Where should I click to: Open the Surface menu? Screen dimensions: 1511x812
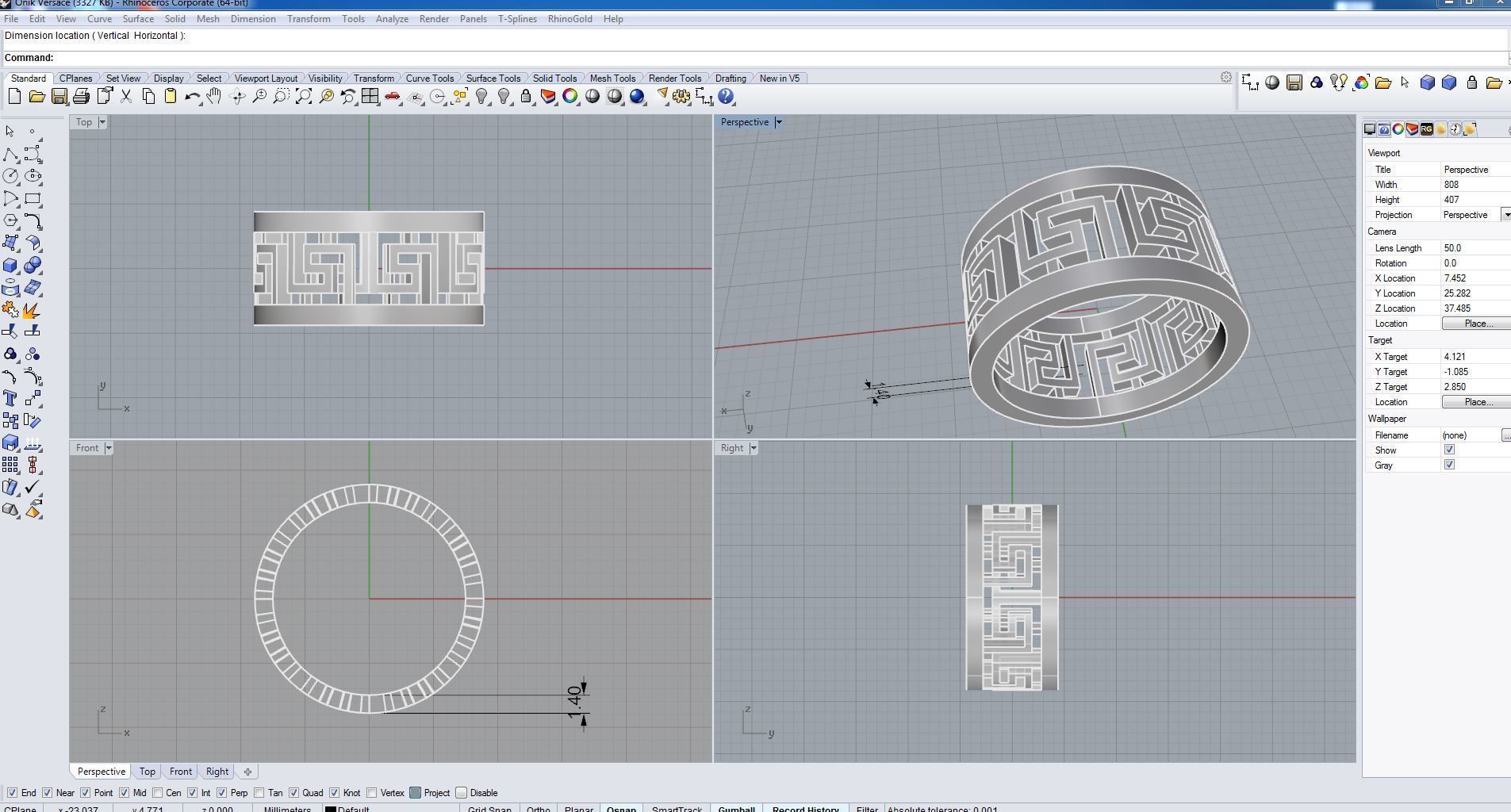[138, 19]
